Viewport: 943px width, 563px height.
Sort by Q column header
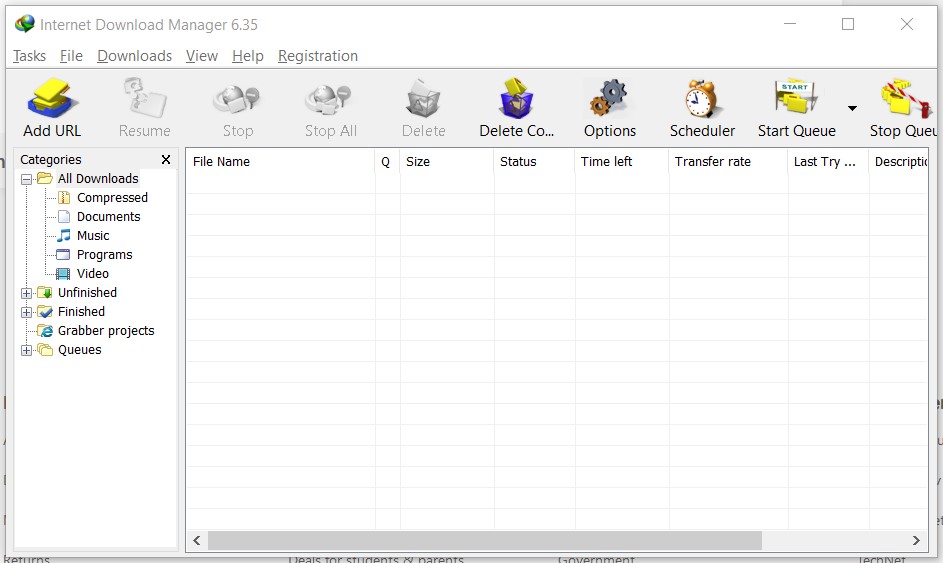pyautogui.click(x=387, y=162)
